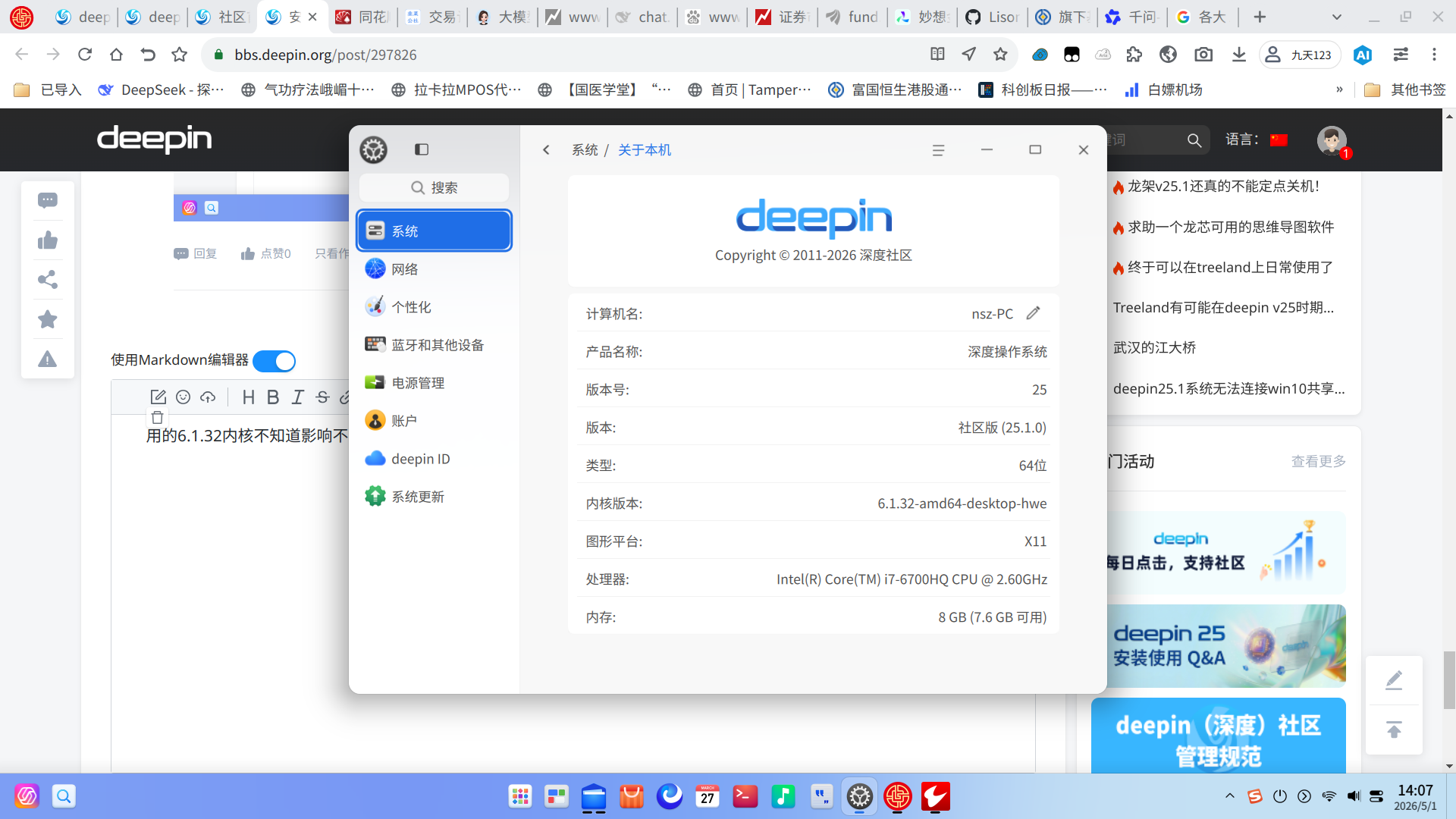Click the back-to-top arrow button
1456x819 pixels.
click(1394, 730)
